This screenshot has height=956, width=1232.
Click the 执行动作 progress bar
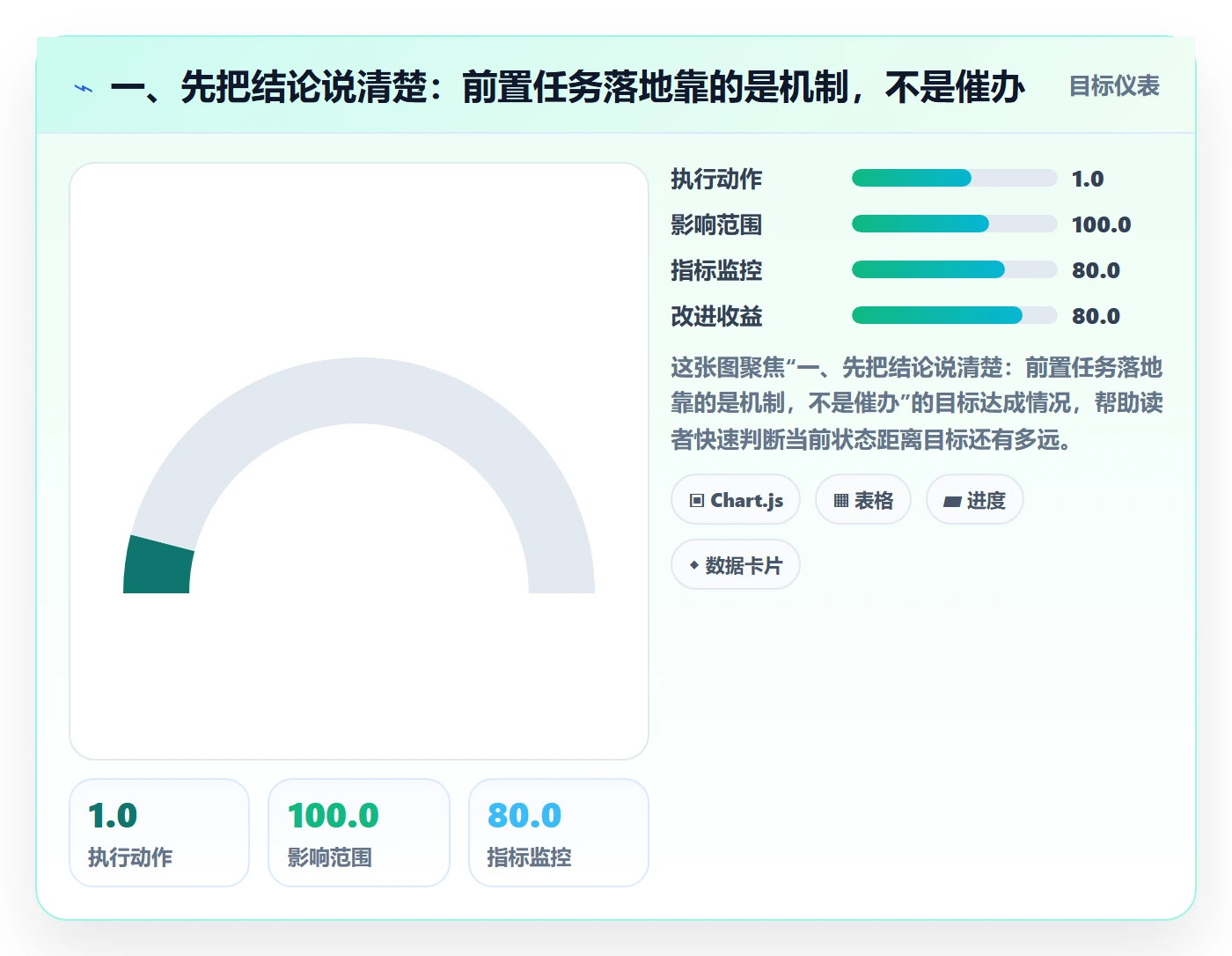click(x=955, y=178)
